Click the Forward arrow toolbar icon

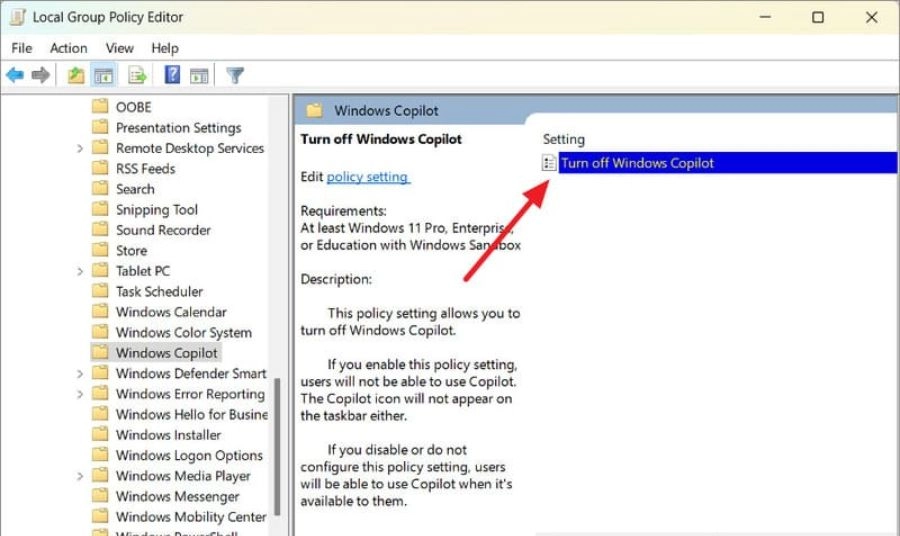(x=40, y=75)
